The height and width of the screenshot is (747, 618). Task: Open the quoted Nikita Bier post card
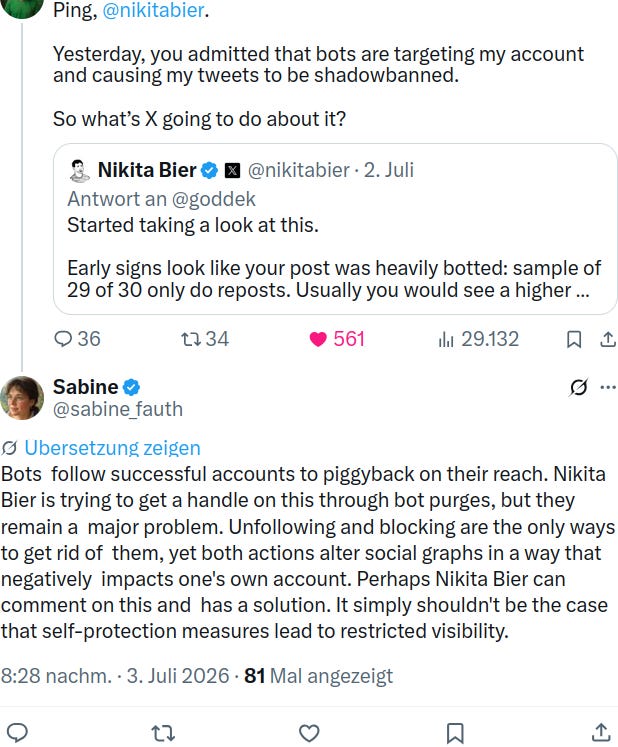pyautogui.click(x=335, y=229)
